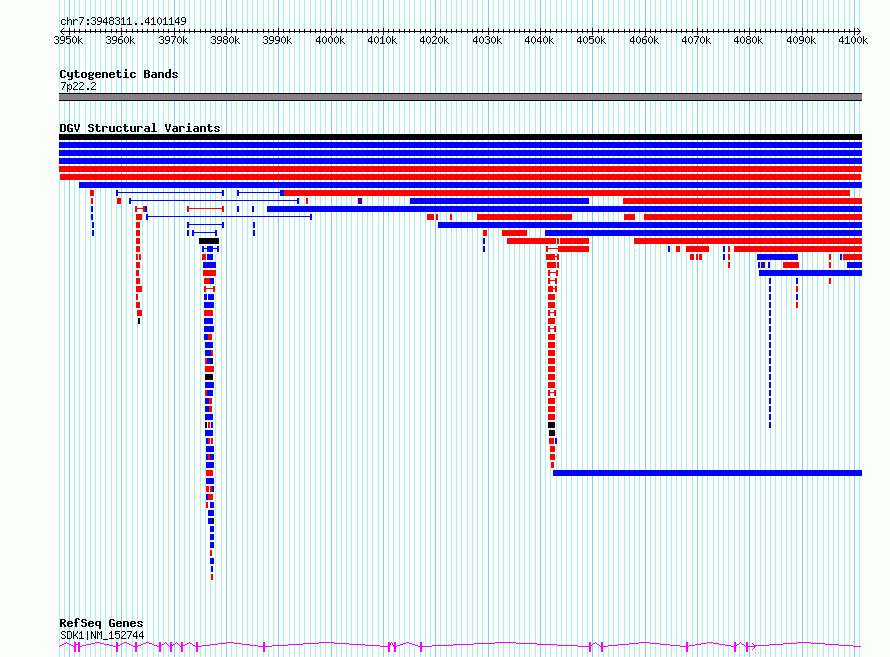Open the DGV Structural Variants track title
The height and width of the screenshot is (657, 890).
coord(140,128)
